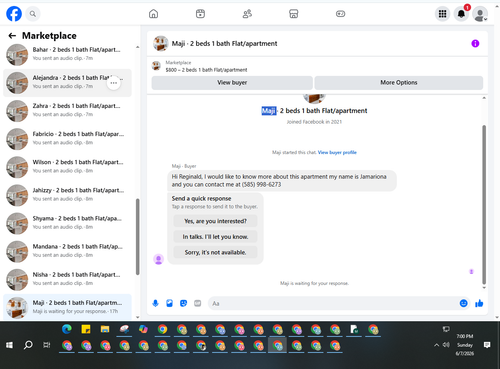Screen dimensions: 500x369
Task: Send quick reply 'Yes, are you interested?'
Action: (215, 221)
